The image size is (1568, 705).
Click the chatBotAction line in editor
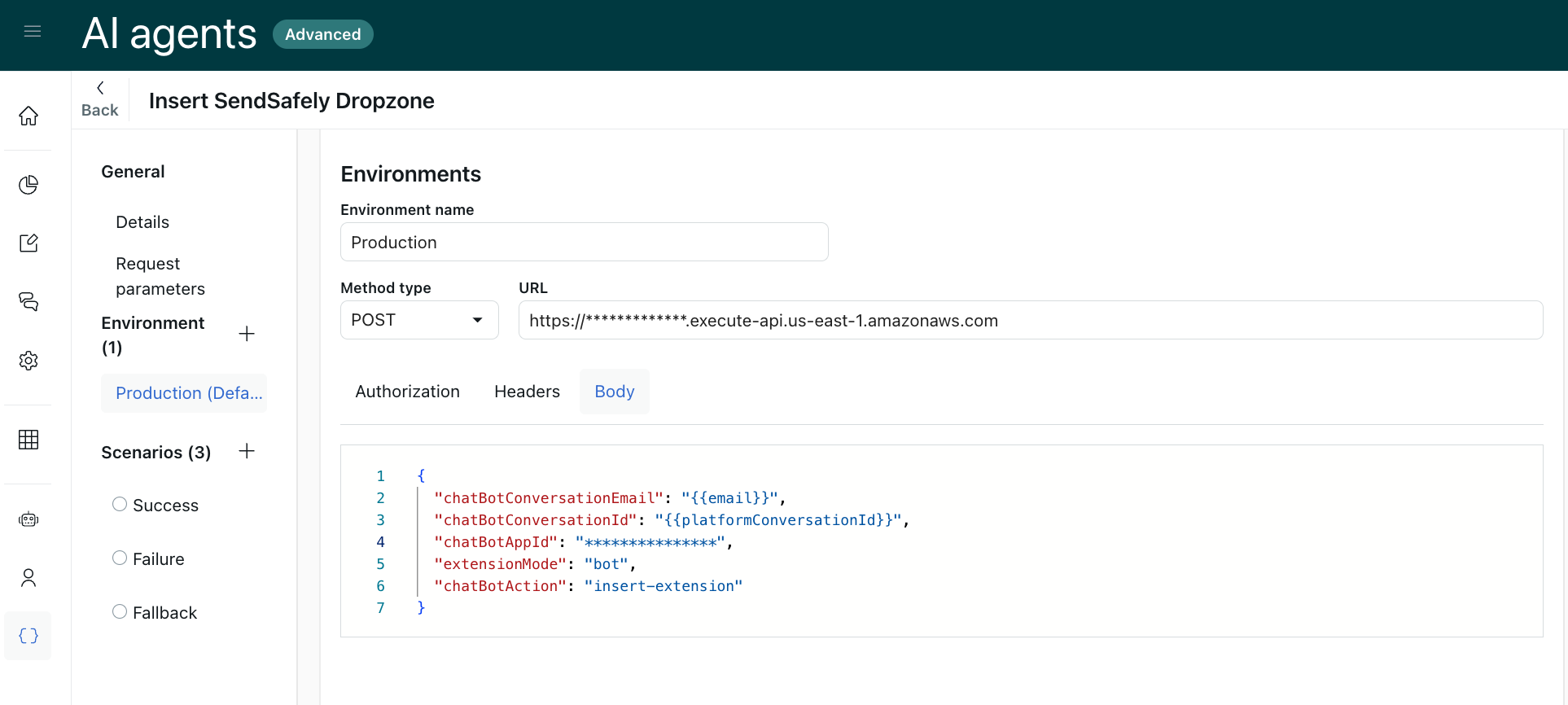coord(589,586)
